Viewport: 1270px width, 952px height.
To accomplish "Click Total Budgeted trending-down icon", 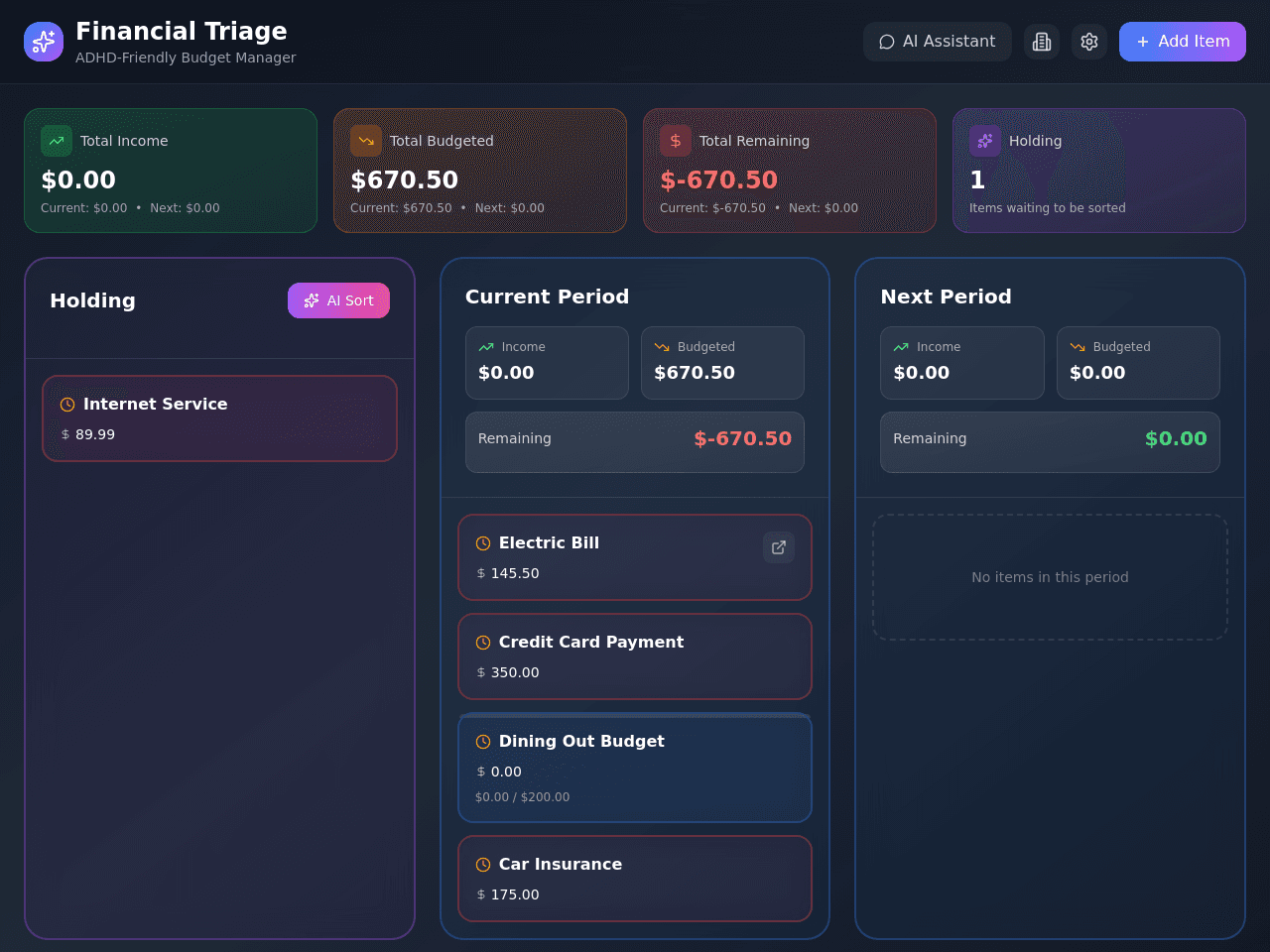I will click(366, 141).
